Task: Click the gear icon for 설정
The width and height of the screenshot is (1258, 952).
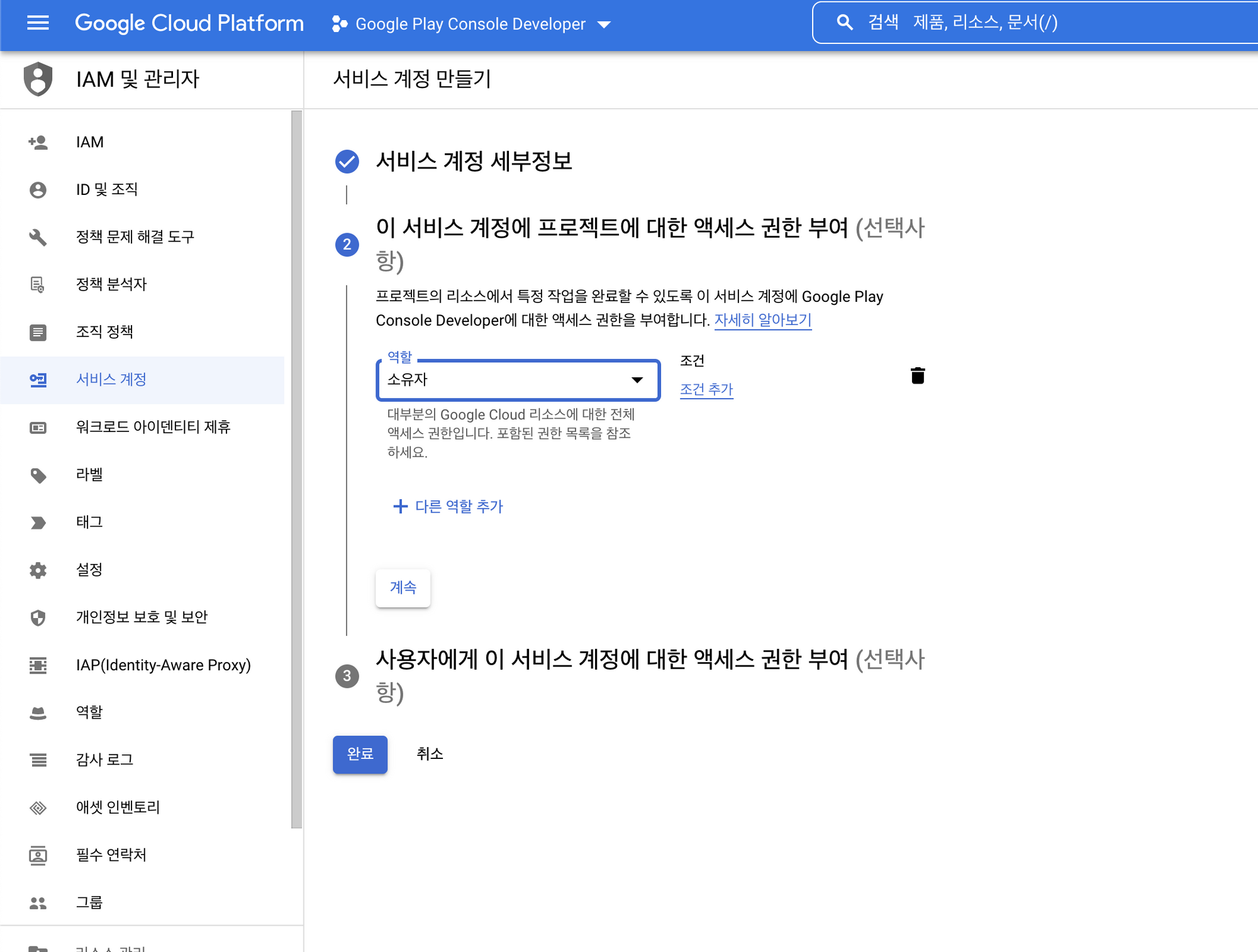Action: pos(38,570)
